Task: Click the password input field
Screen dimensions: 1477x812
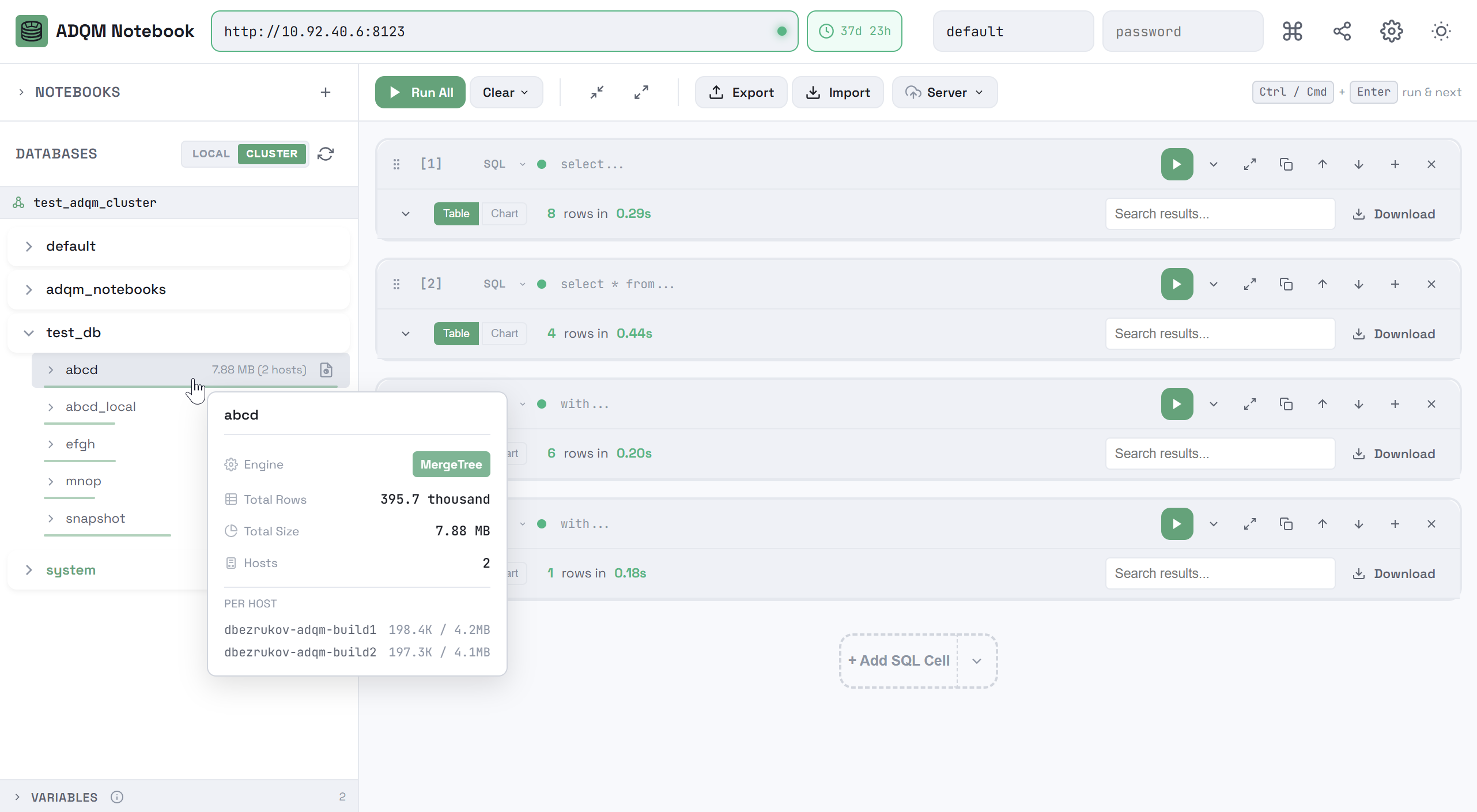Action: coord(1183,31)
